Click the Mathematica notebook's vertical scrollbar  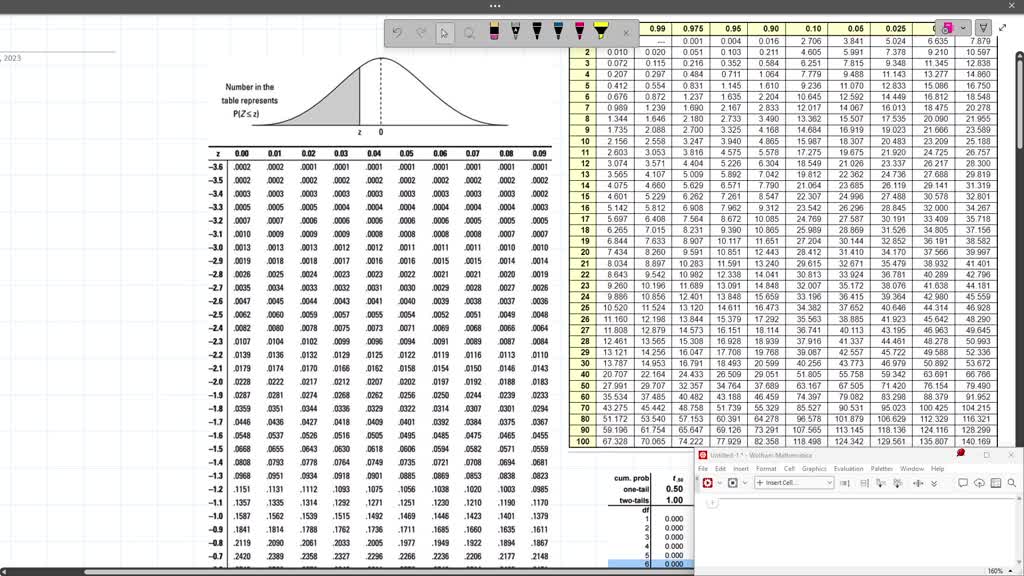point(1018,530)
